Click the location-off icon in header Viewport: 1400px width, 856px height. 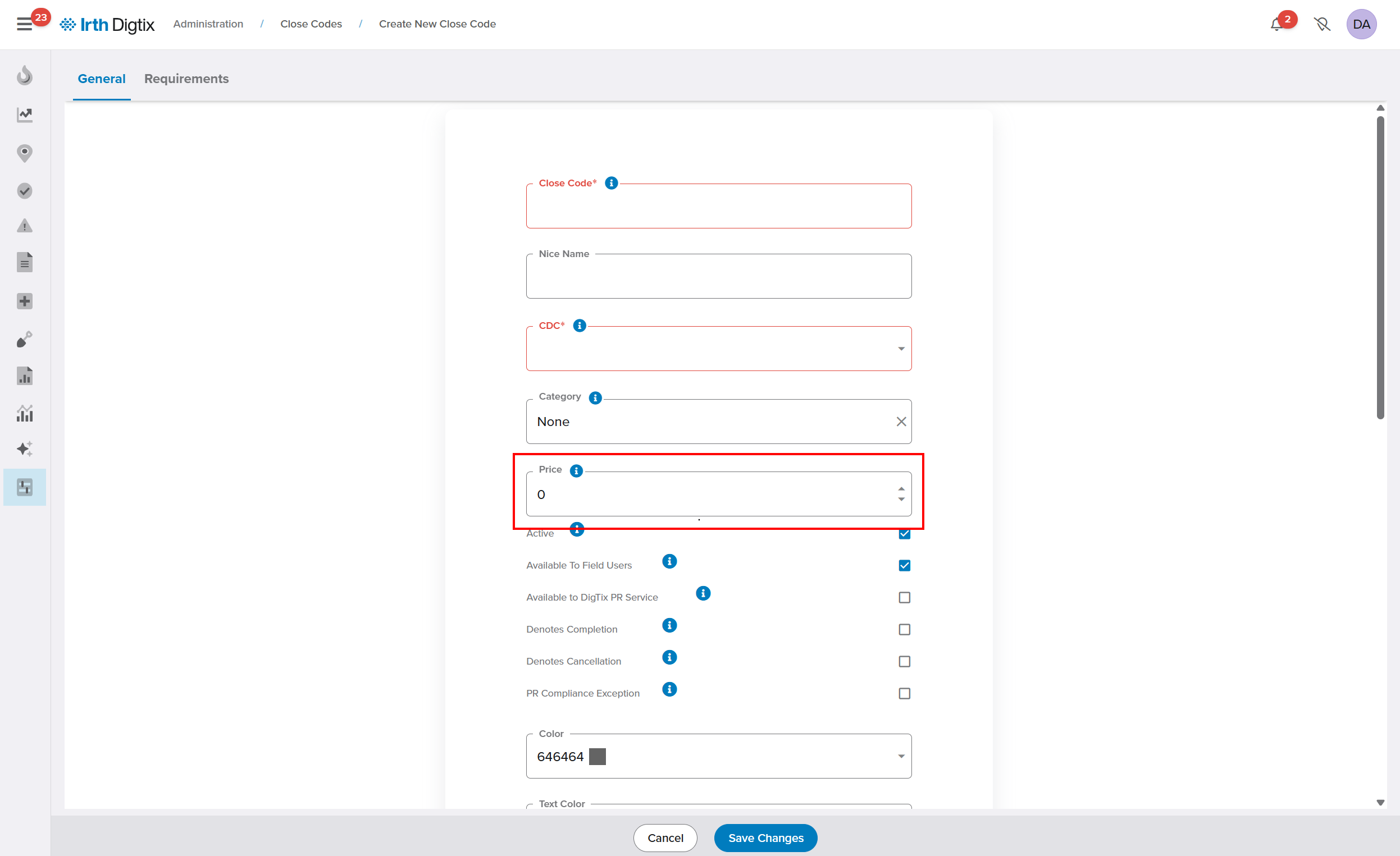(x=1322, y=25)
